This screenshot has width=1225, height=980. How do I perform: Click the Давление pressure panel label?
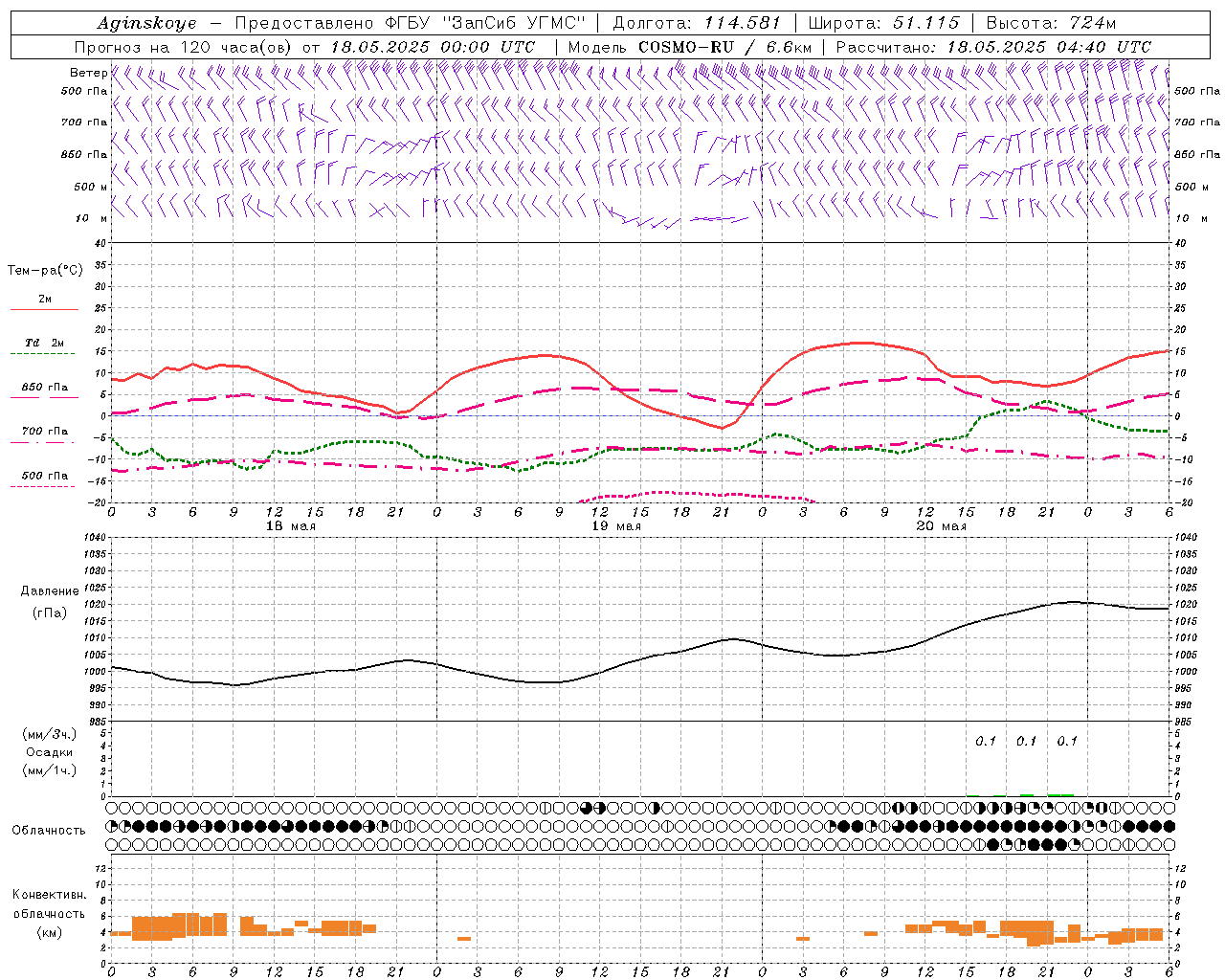click(50, 591)
